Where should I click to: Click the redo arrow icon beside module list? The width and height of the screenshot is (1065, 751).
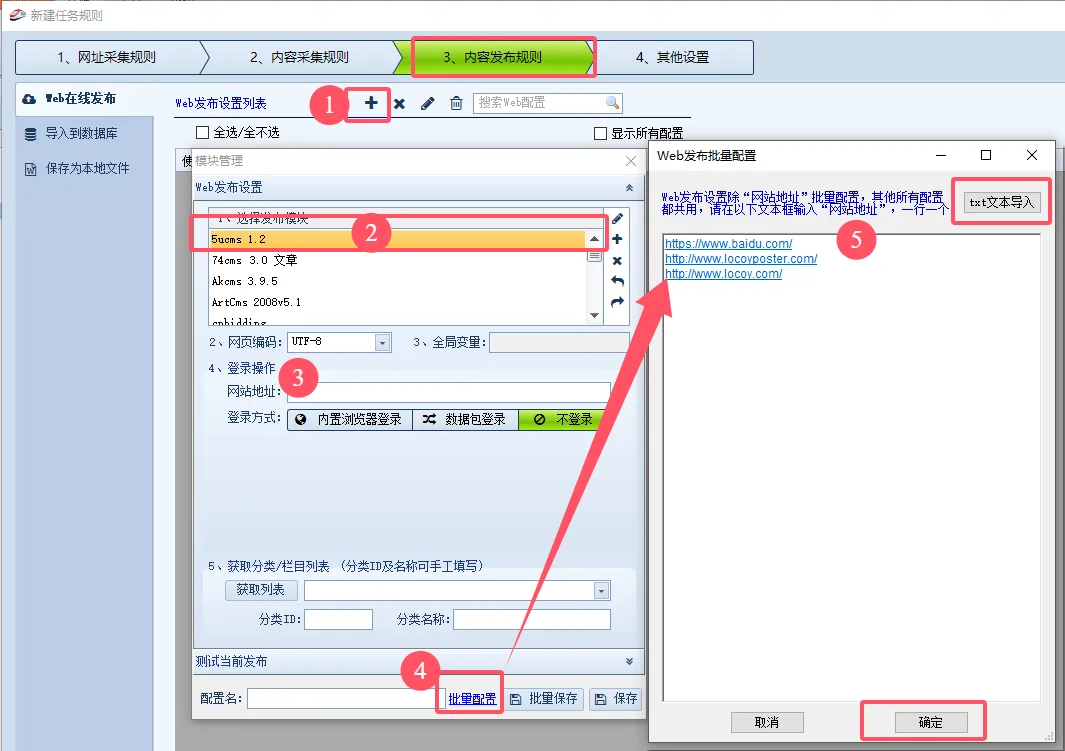(x=617, y=302)
